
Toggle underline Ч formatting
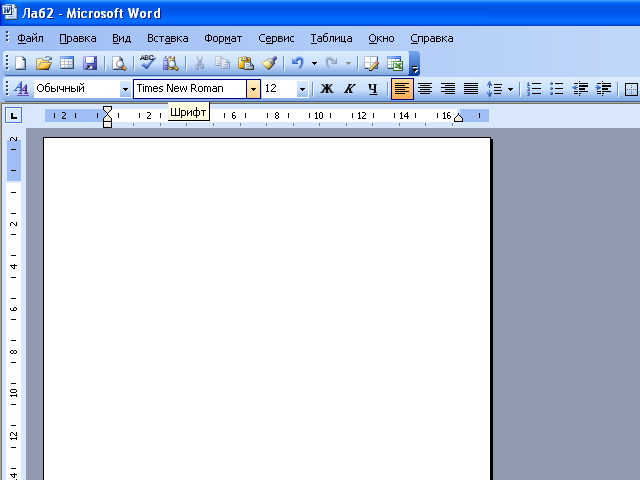tap(373, 89)
